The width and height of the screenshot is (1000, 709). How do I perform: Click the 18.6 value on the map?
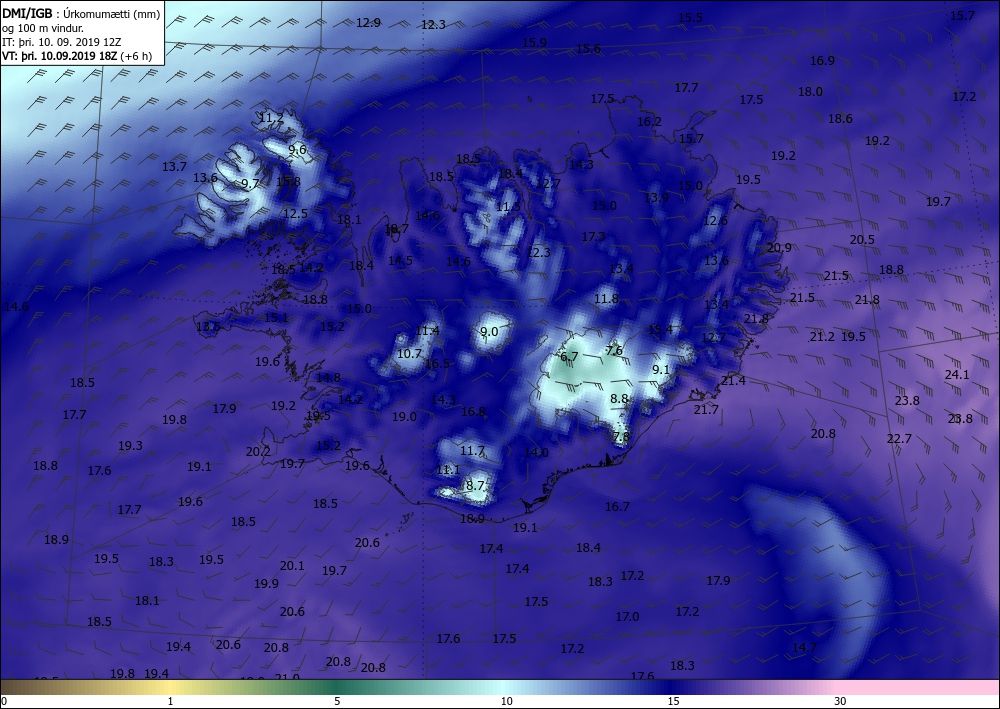pos(841,118)
